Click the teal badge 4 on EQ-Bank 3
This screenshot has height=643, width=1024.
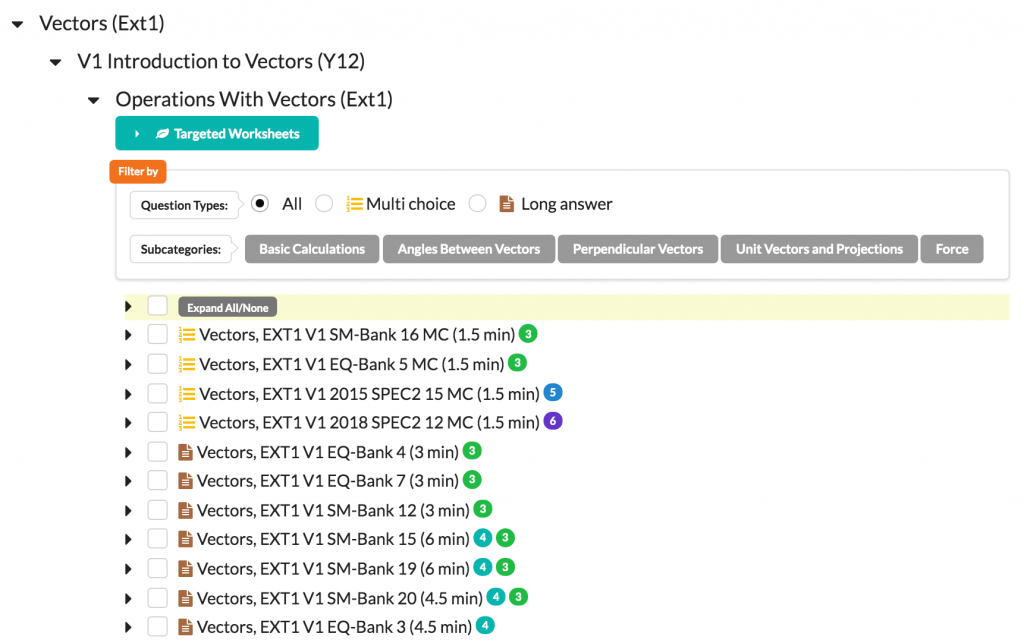[x=485, y=627]
